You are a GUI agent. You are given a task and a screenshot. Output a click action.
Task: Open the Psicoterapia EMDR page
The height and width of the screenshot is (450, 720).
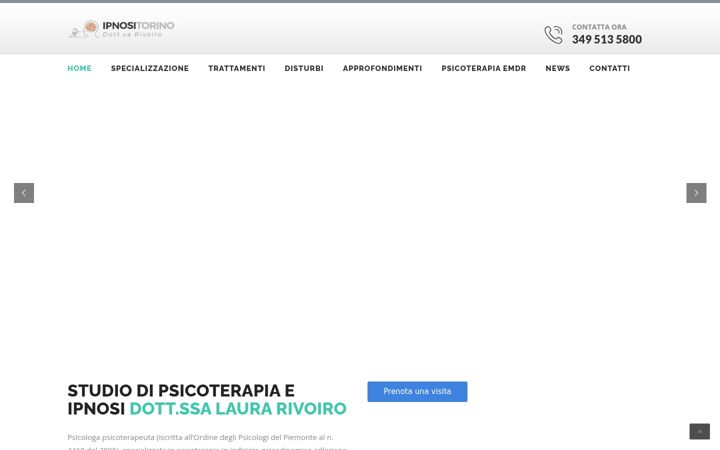(484, 68)
